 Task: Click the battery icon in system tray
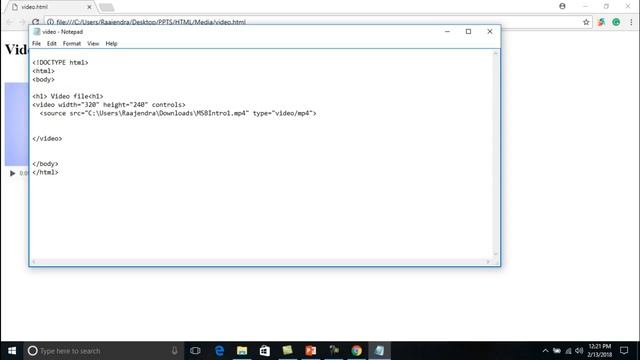point(557,351)
